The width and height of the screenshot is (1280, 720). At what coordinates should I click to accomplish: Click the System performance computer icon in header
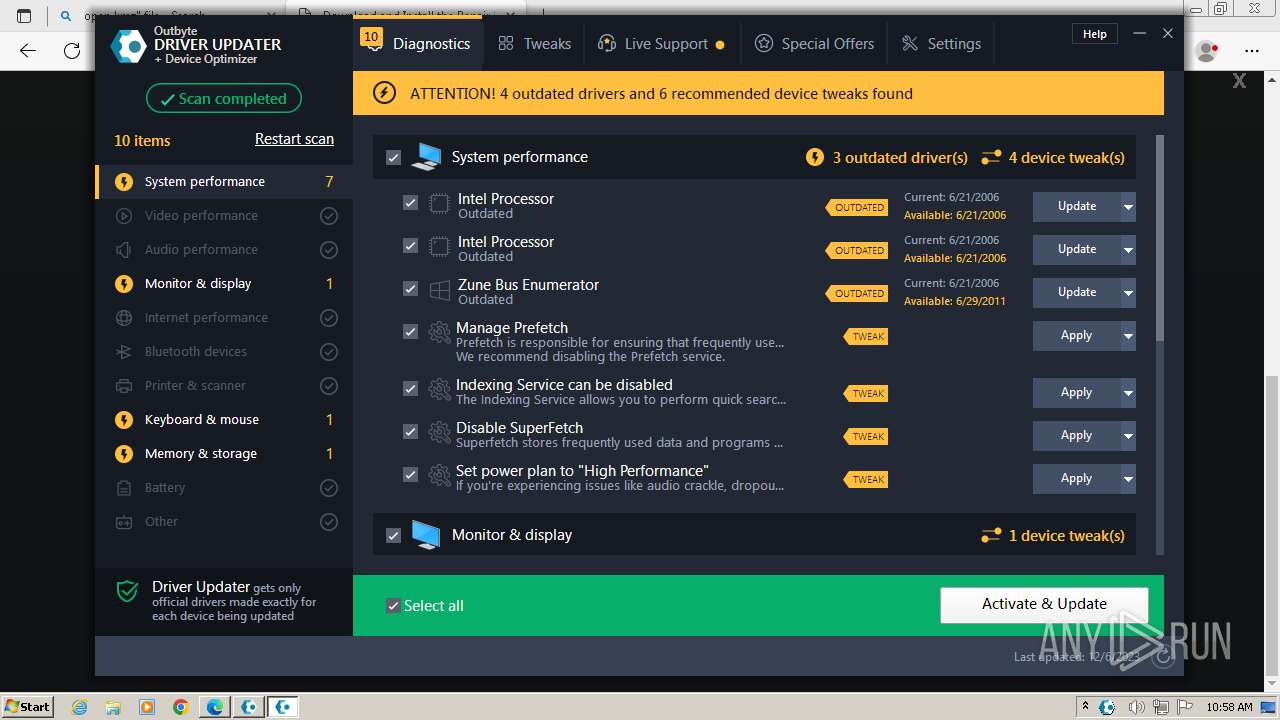pyautogui.click(x=426, y=157)
